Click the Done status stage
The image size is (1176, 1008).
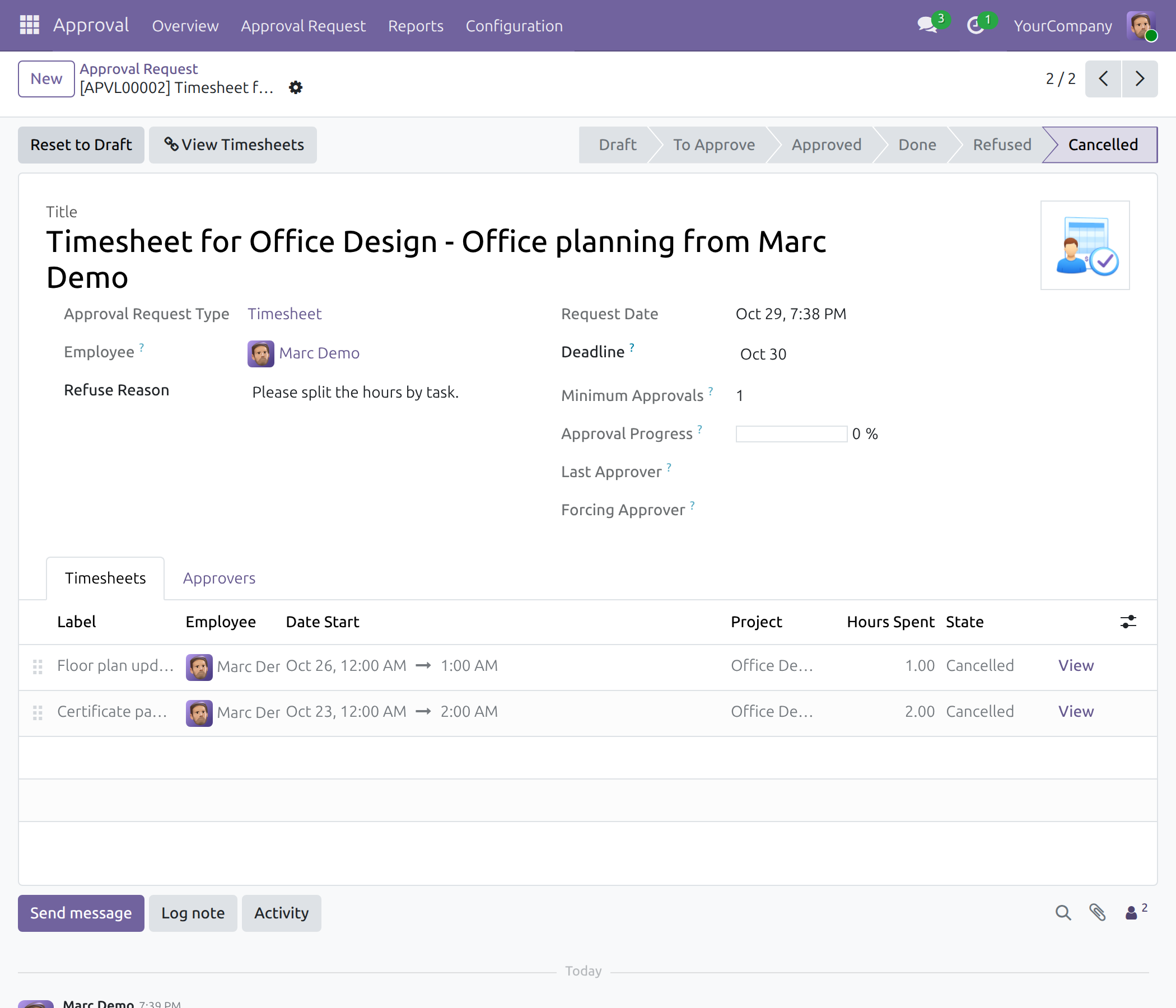[x=917, y=144]
